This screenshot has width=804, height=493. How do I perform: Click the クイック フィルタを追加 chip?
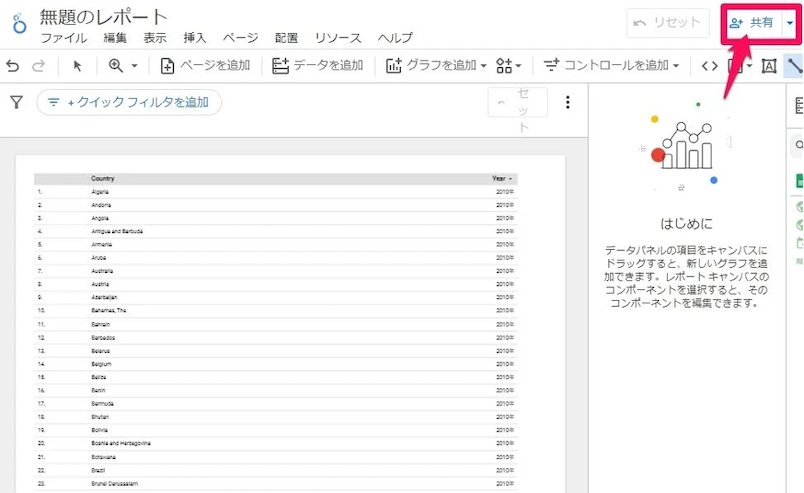[129, 102]
